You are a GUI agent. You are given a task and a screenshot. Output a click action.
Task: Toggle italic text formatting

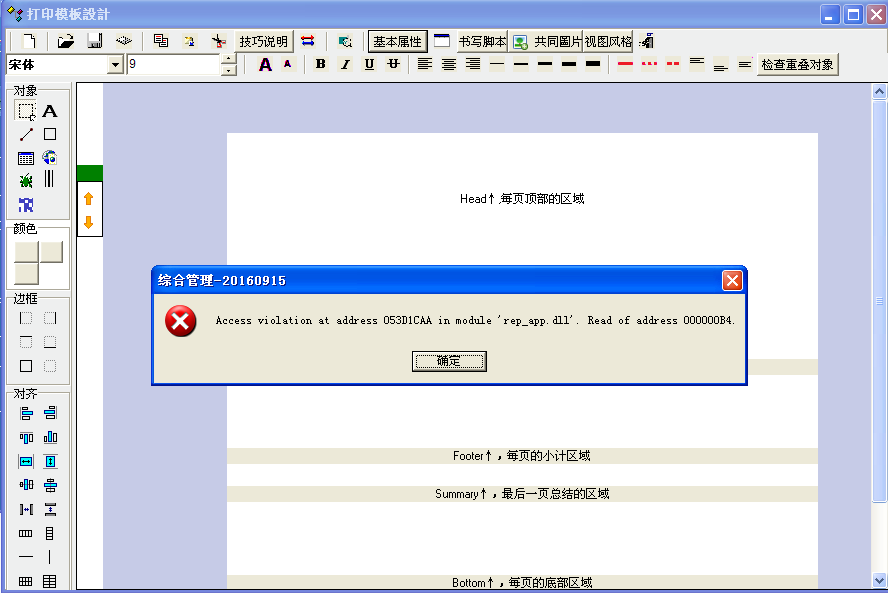point(345,64)
